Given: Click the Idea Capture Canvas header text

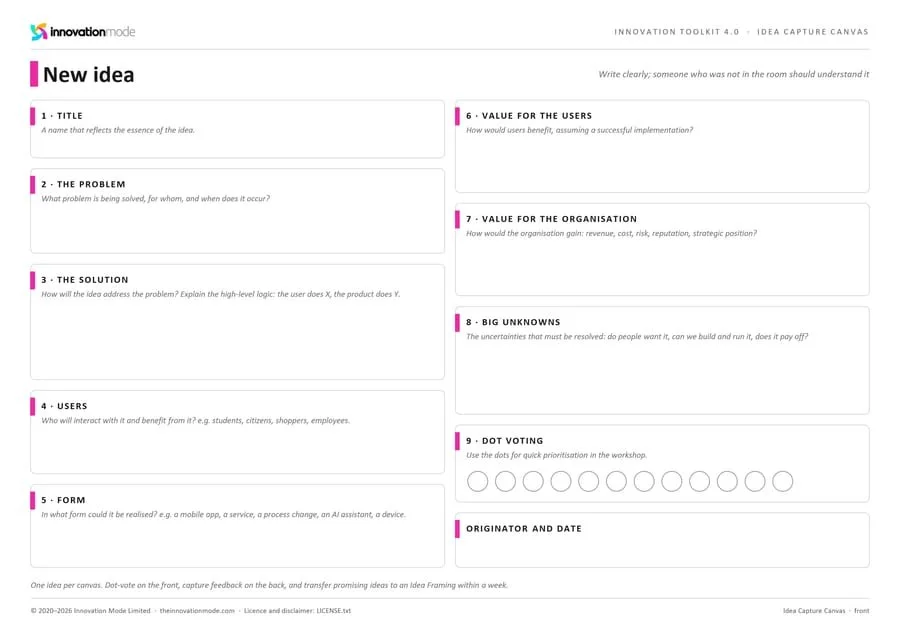Looking at the screenshot, I should pos(812,32).
